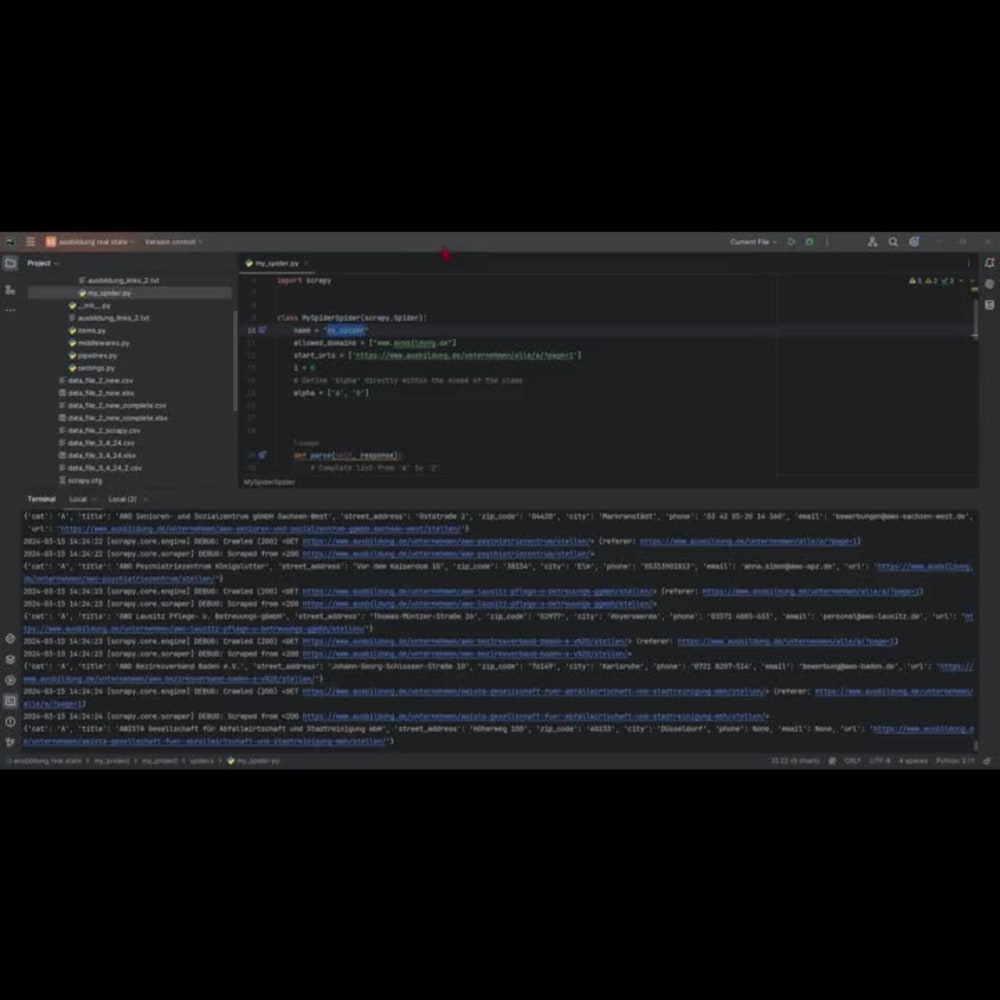The image size is (1000, 1000).
Task: Select the Terminal tool window icon
Action: coord(10,701)
